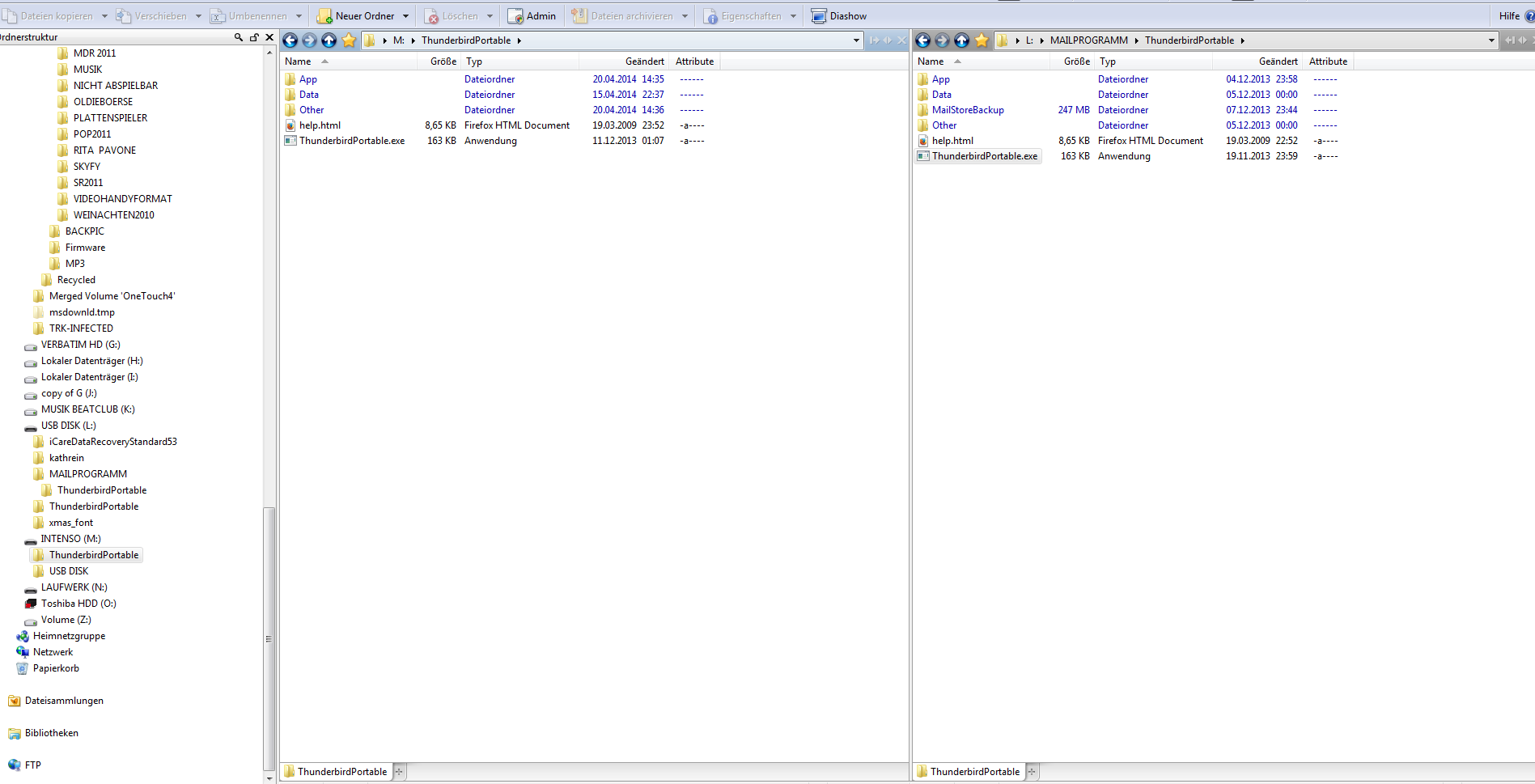Go forward in the left file pane
Viewport: 1535px width, 784px height.
click(x=310, y=40)
